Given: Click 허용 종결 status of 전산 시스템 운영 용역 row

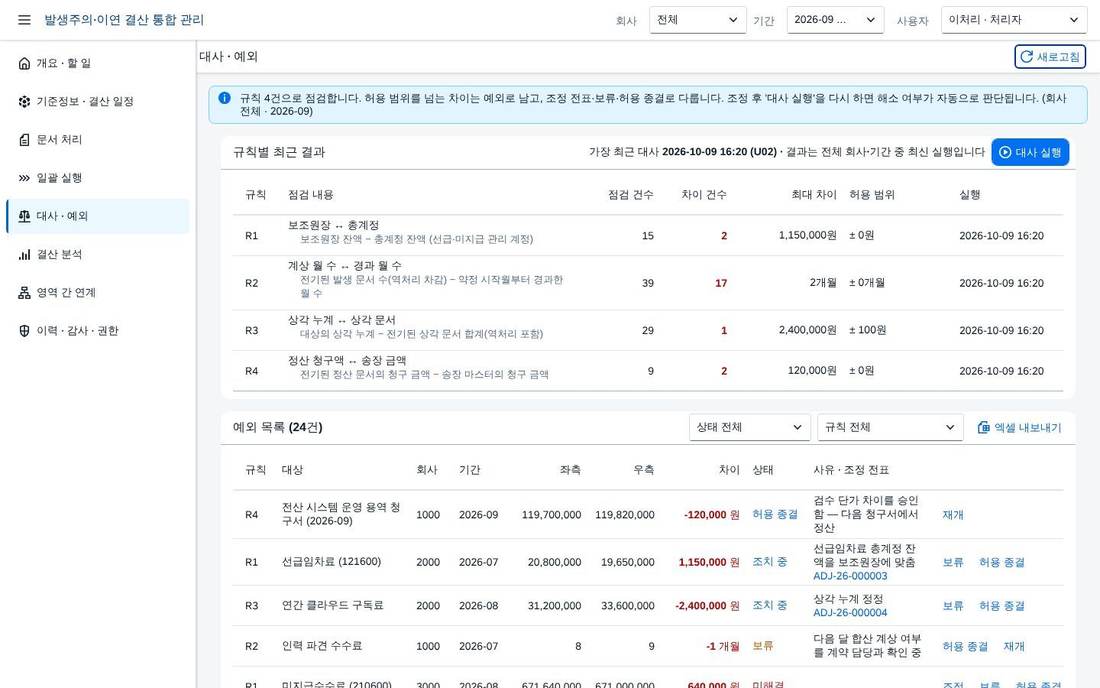Looking at the screenshot, I should [774, 515].
